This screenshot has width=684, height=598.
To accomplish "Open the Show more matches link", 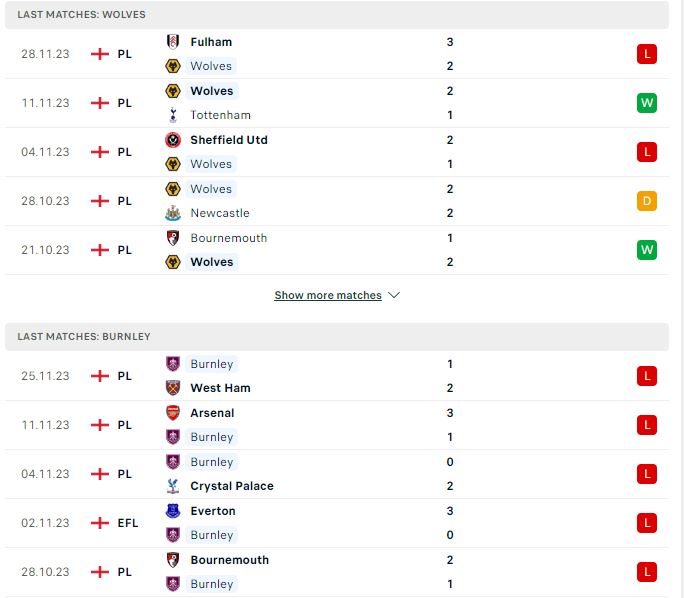I will (x=328, y=295).
